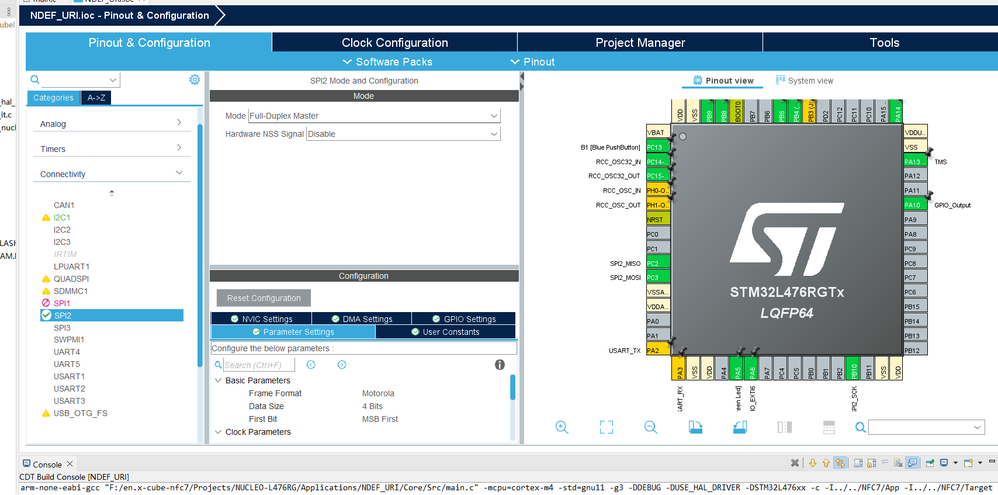The image size is (998, 495).
Task: Select USART2 in the Connectivity list
Action: [69, 388]
